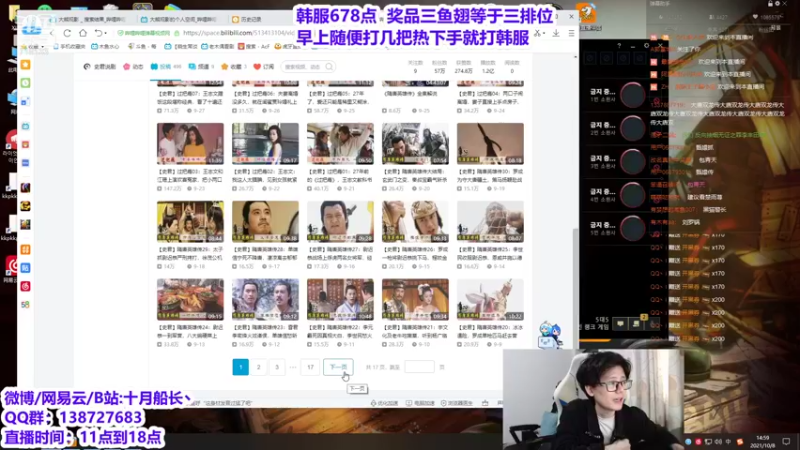Image resolution: width=800 pixels, height=450 pixels.
Task: Click the League client help question mark
Action: point(619,45)
